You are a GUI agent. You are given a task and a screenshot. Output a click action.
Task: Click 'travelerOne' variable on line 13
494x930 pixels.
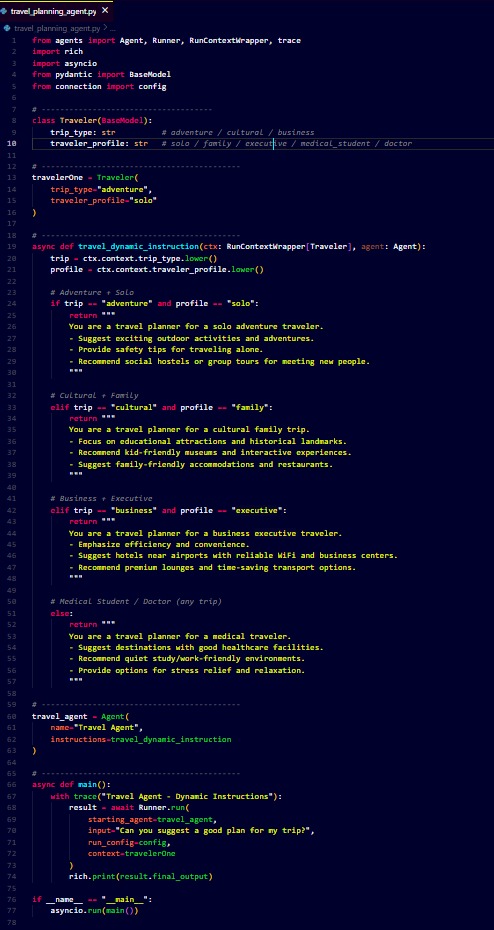point(58,178)
